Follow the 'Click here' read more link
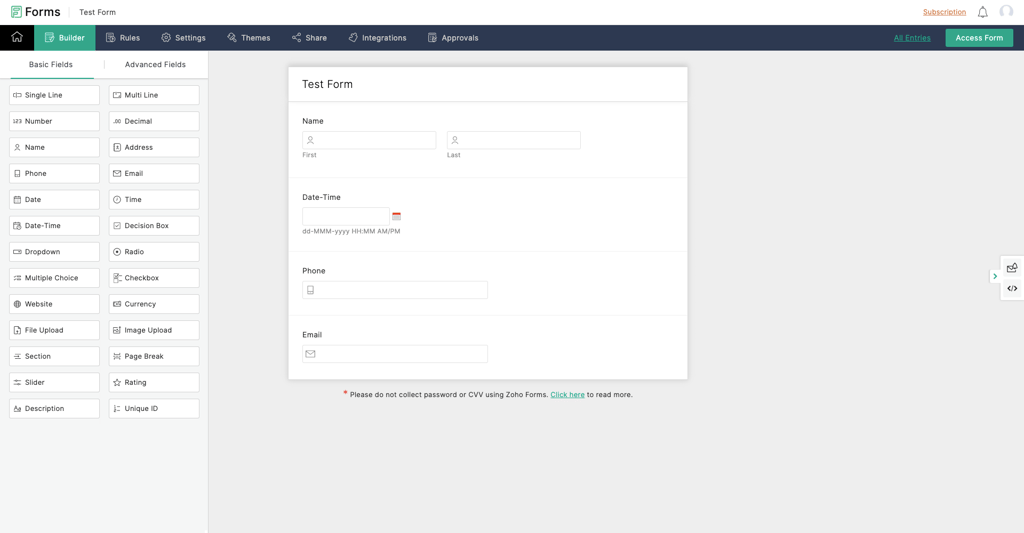 [x=568, y=395]
